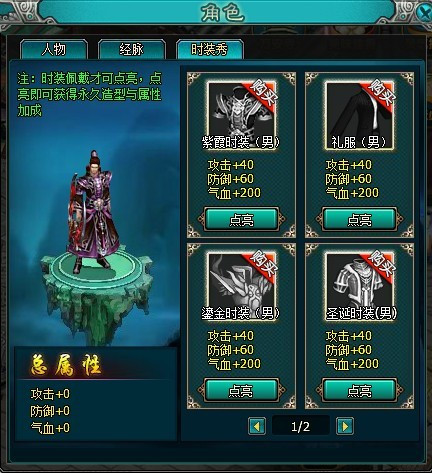Go to the next costume page arrow
The height and width of the screenshot is (473, 432).
tap(345, 426)
